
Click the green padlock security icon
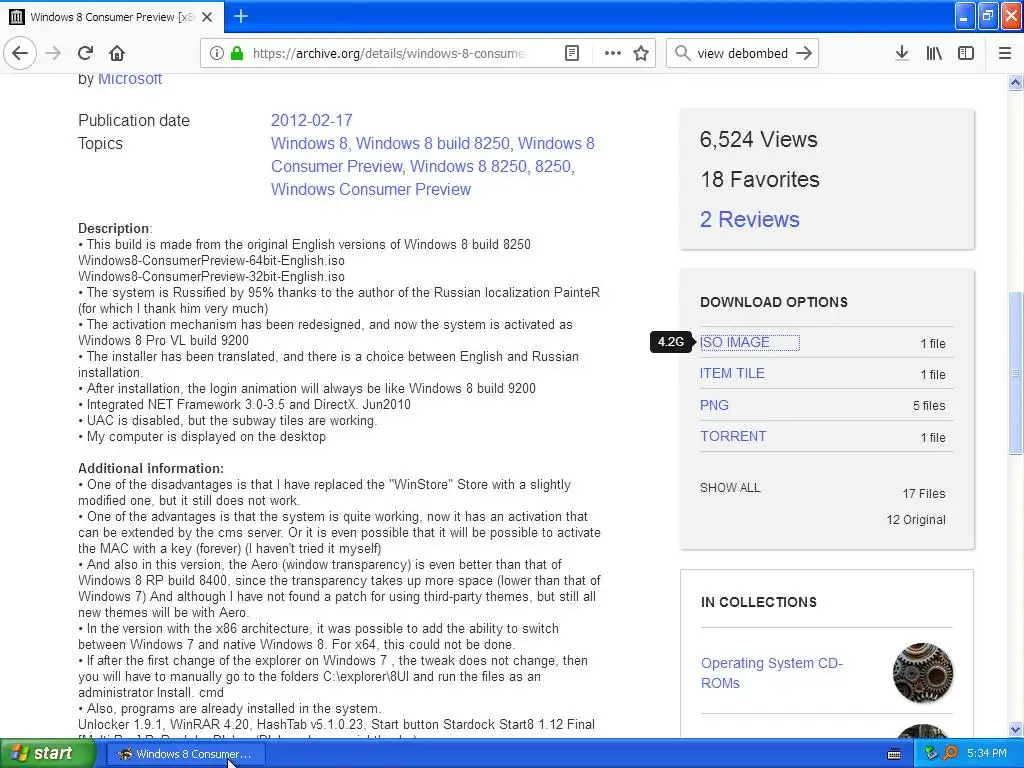click(236, 53)
